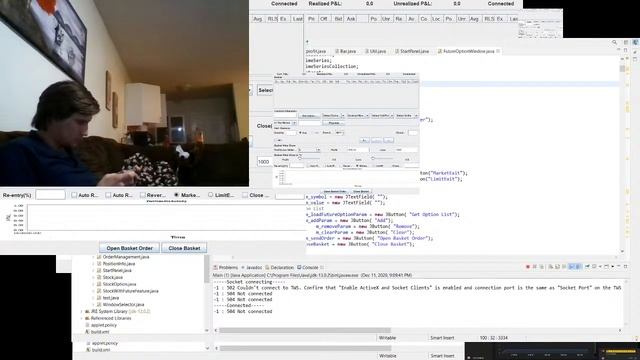This screenshot has height=360, width=640.
Task: Expand the Referenced Libraries node
Action: coord(82,318)
